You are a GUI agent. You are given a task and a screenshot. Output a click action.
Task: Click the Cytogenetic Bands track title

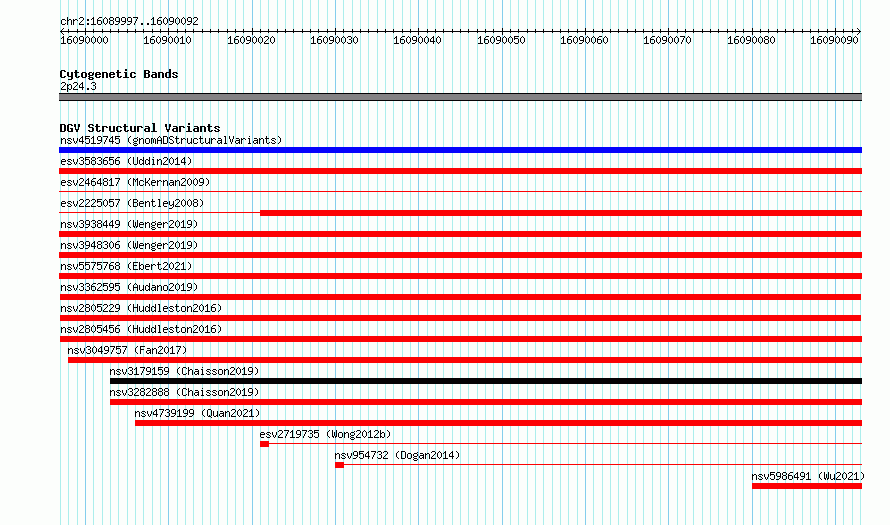point(119,74)
